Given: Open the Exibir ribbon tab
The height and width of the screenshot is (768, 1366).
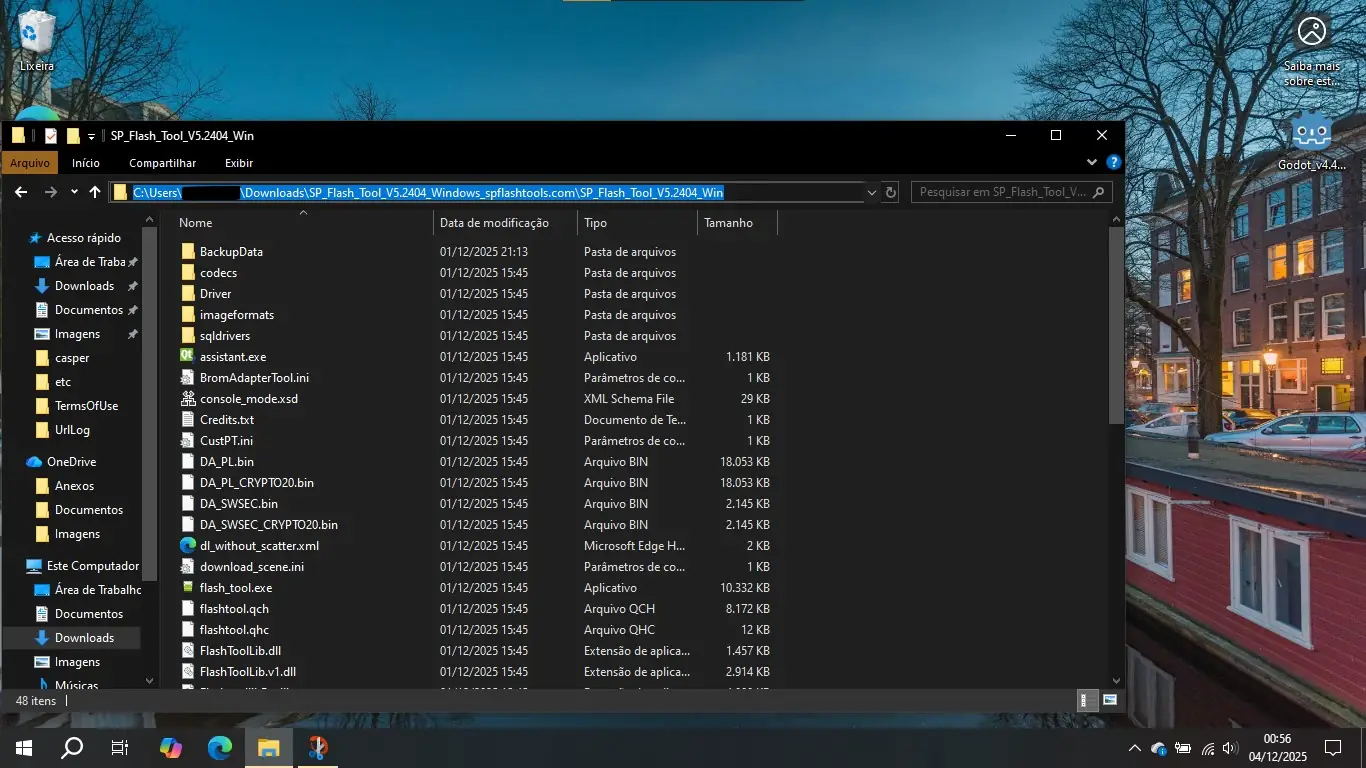Looking at the screenshot, I should [239, 163].
